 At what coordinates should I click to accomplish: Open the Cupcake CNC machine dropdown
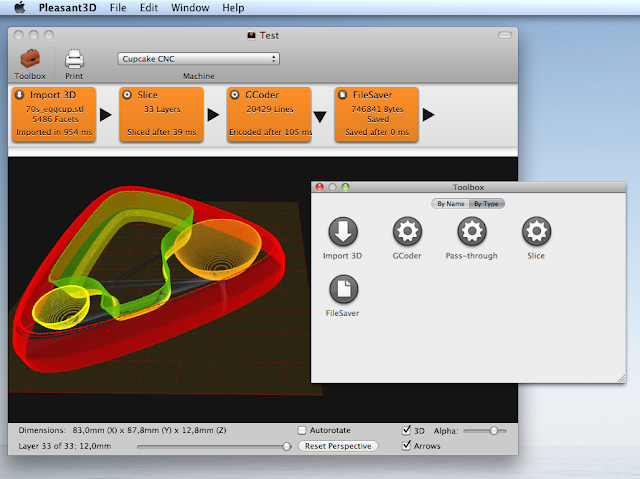pos(198,59)
